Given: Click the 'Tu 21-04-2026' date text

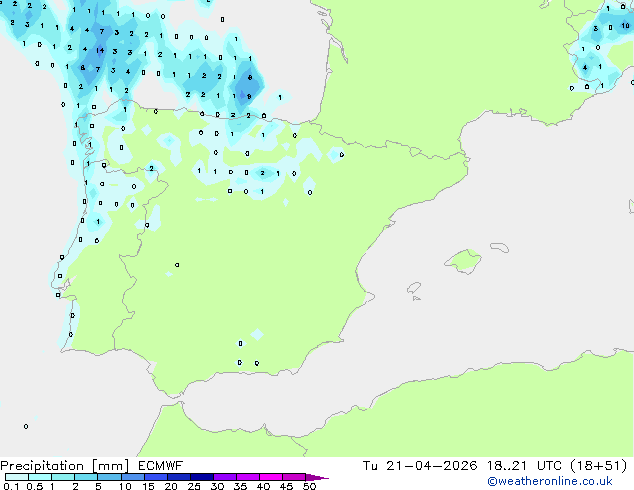Looking at the screenshot, I should click(420, 466).
